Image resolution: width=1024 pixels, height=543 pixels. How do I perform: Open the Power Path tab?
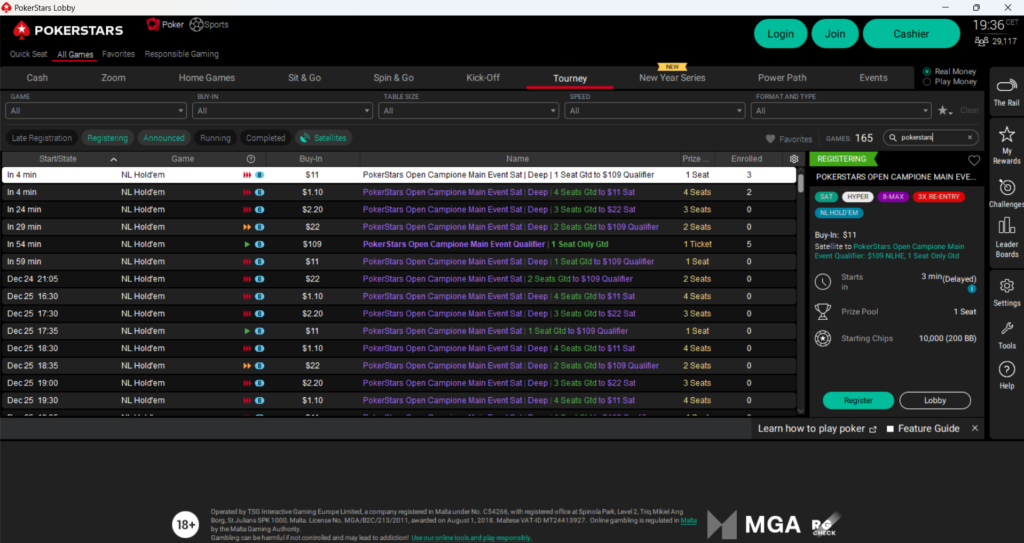(782, 77)
